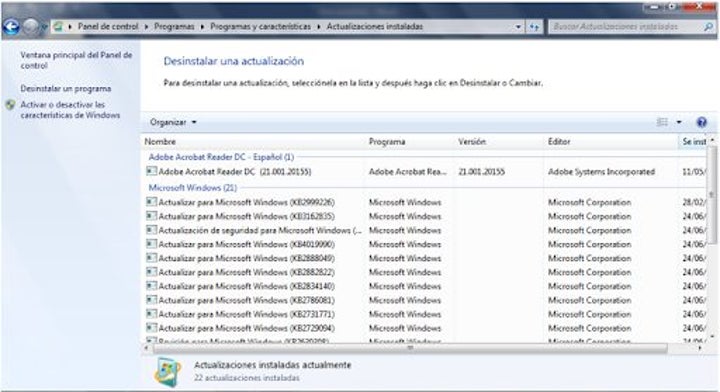
Task: Click the Forward navigation arrow button
Action: [x=31, y=27]
